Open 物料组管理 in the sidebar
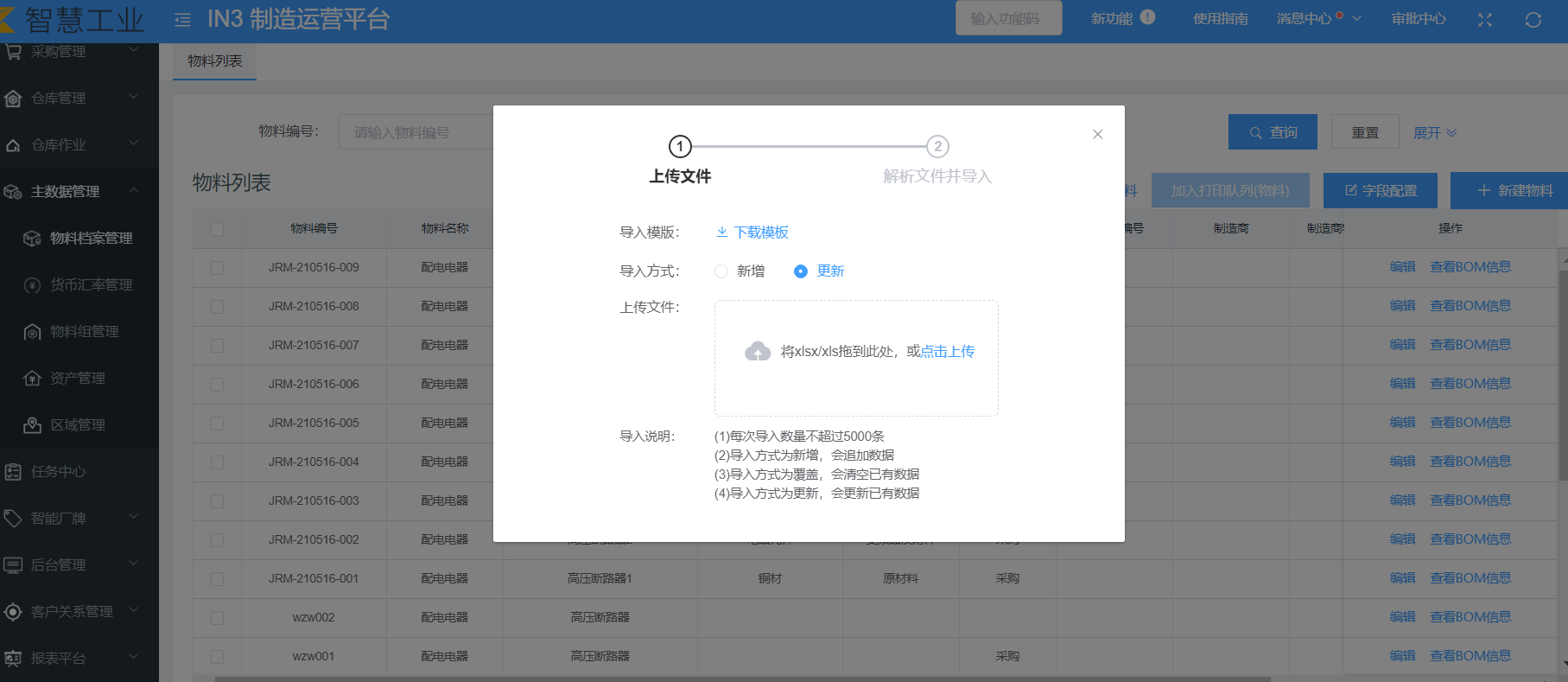This screenshot has height=682, width=1568. (84, 332)
